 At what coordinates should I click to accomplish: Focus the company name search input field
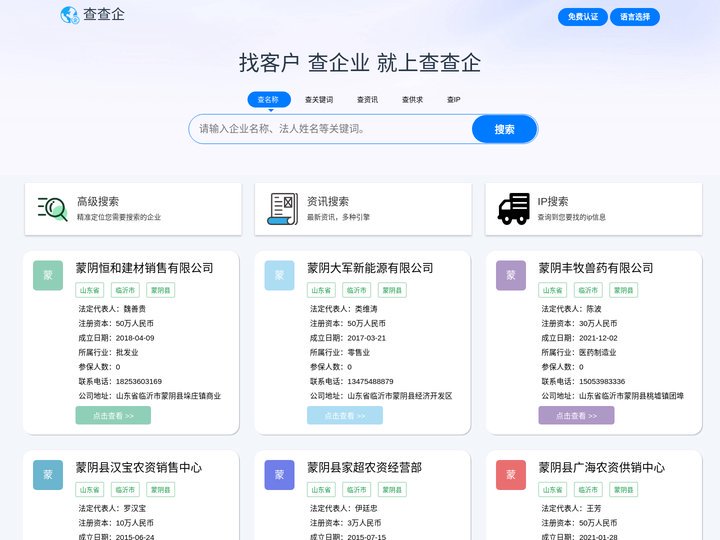click(x=331, y=129)
